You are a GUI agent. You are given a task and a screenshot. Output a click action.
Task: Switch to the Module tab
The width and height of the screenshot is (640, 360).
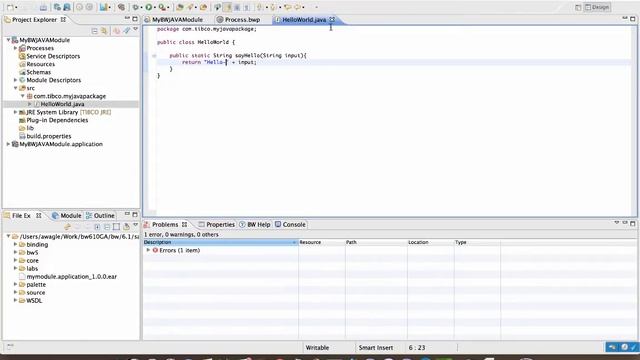coord(67,216)
